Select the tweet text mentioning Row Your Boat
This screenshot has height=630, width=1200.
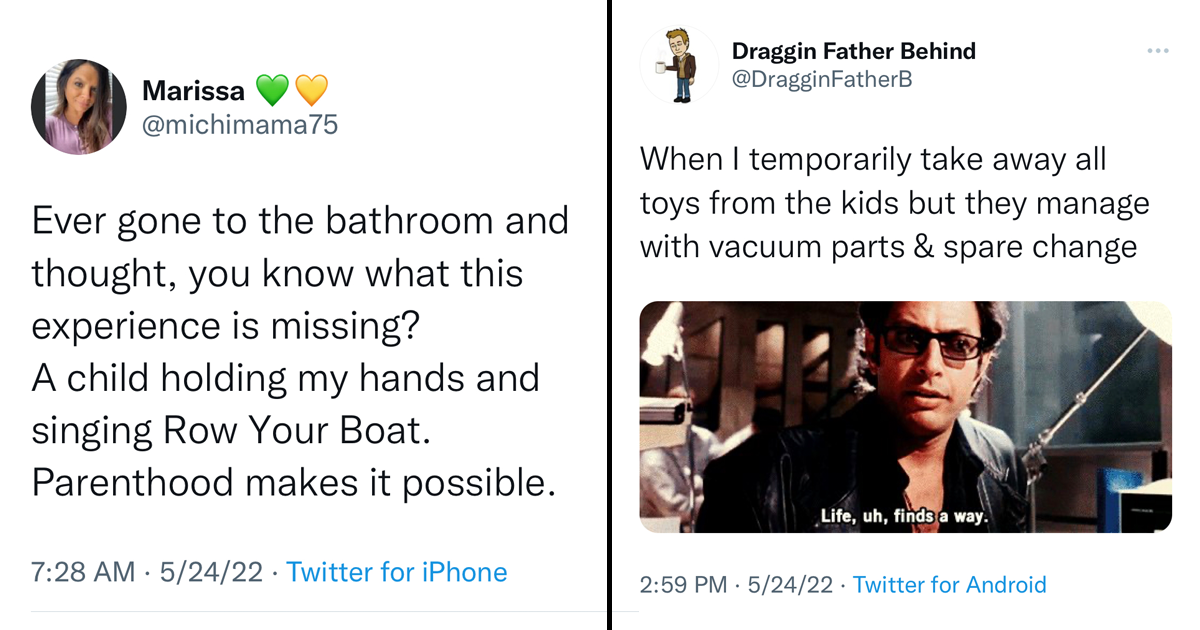point(300,350)
